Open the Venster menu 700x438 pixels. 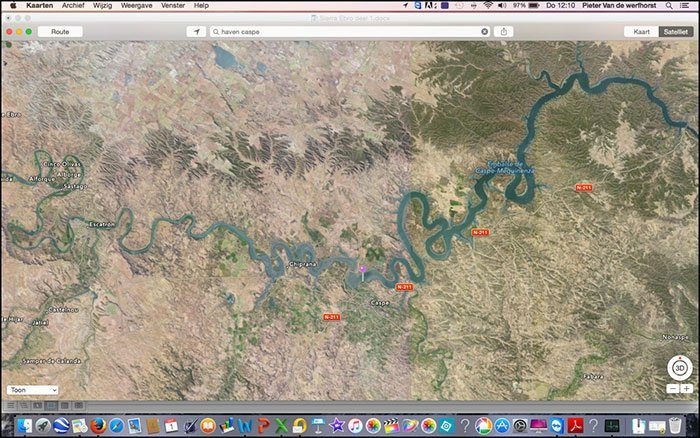pyautogui.click(x=172, y=5)
